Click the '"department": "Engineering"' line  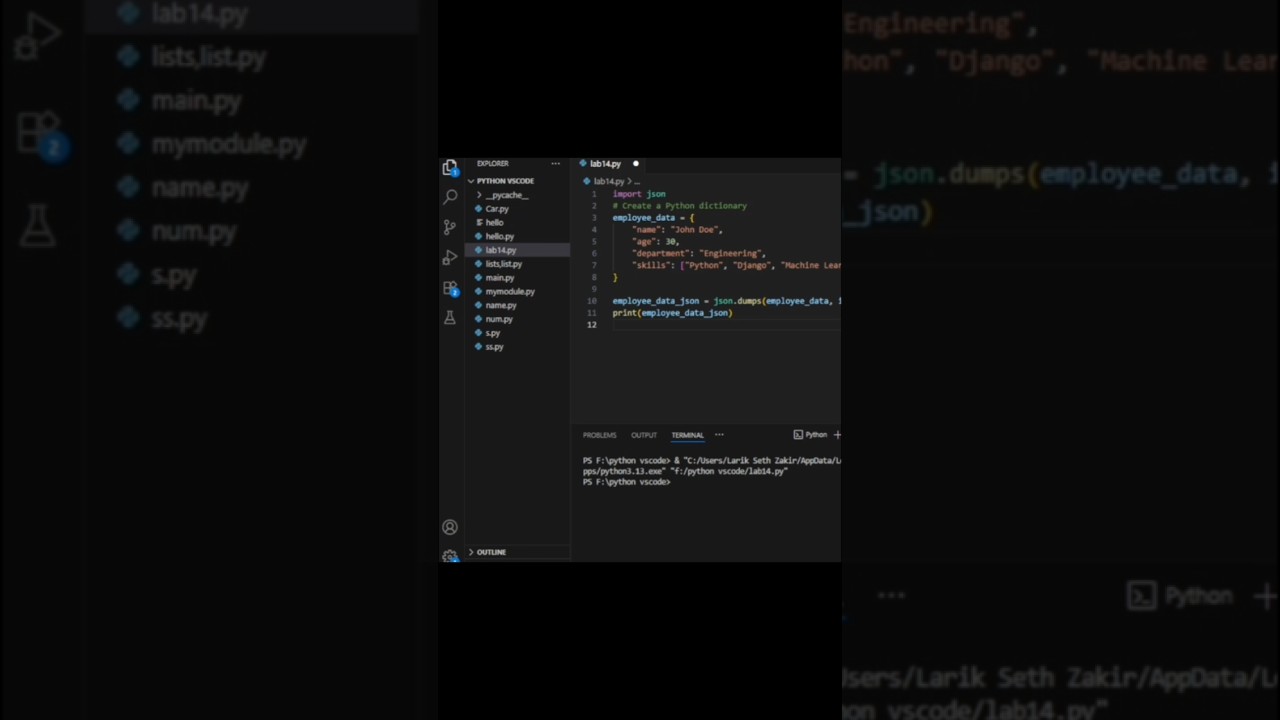(x=699, y=254)
